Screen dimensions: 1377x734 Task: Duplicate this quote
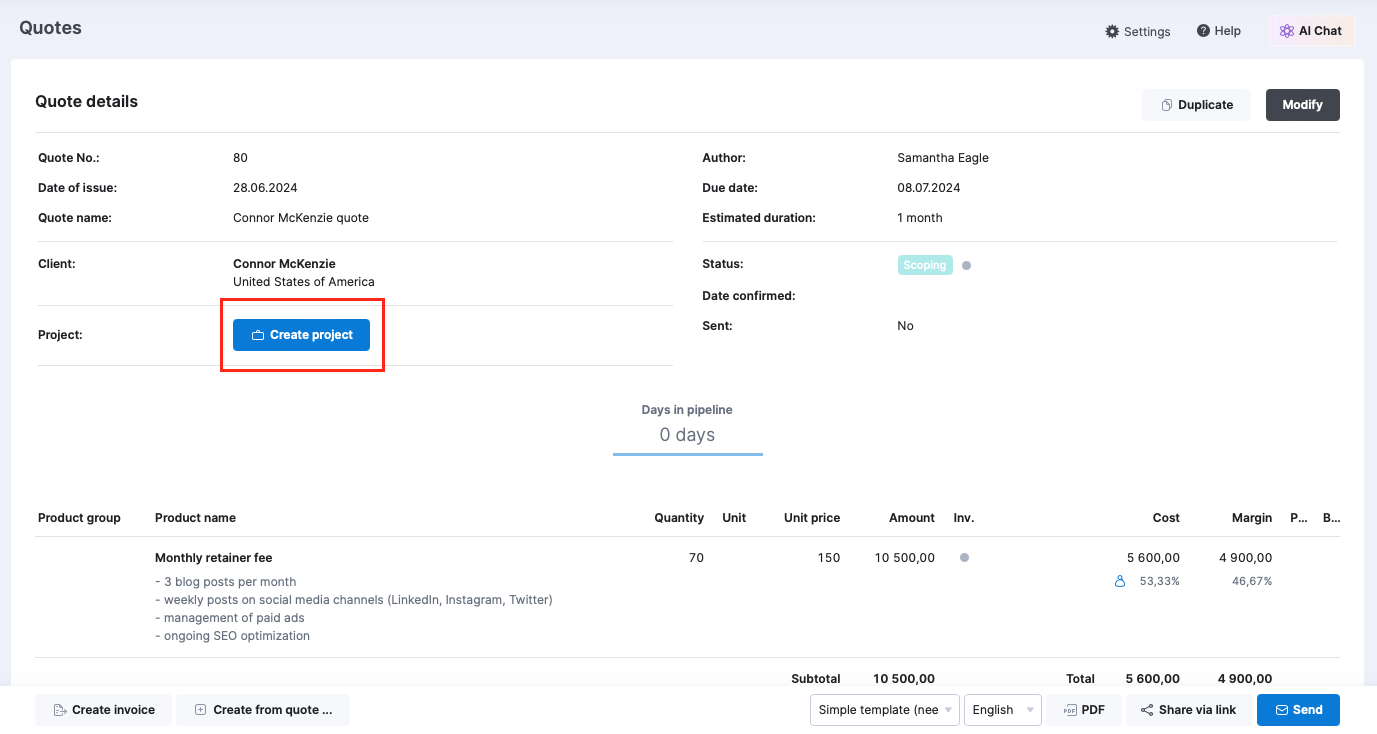(1196, 105)
